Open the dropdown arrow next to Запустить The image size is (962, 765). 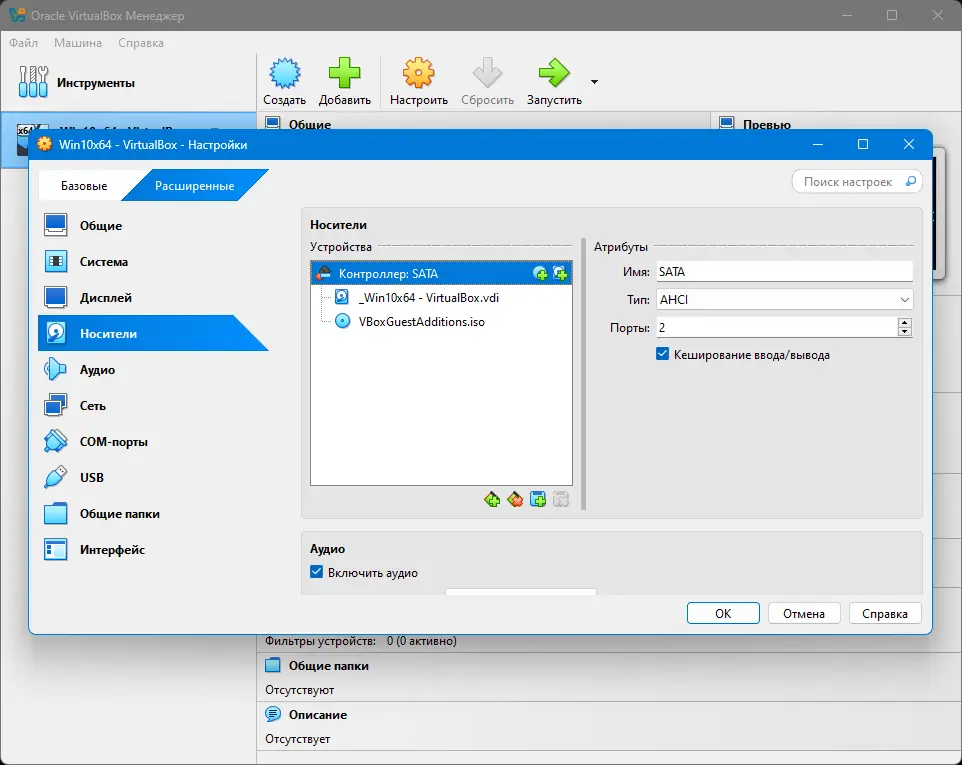[x=594, y=82]
